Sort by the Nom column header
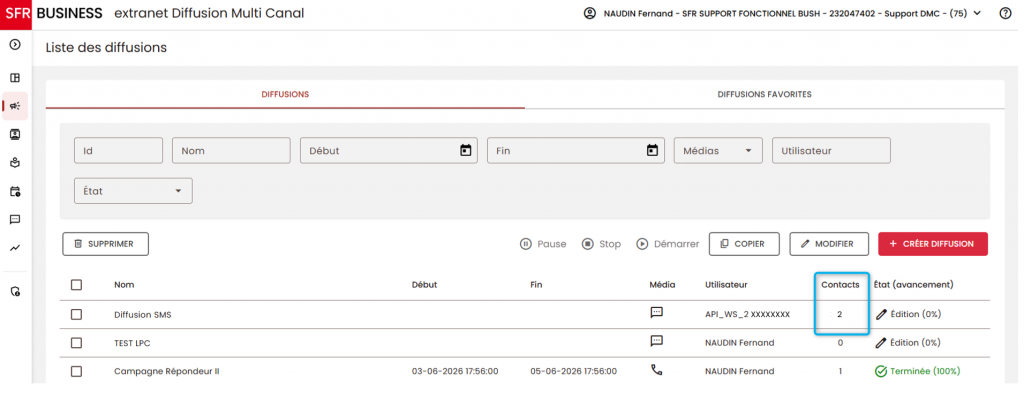 point(124,285)
